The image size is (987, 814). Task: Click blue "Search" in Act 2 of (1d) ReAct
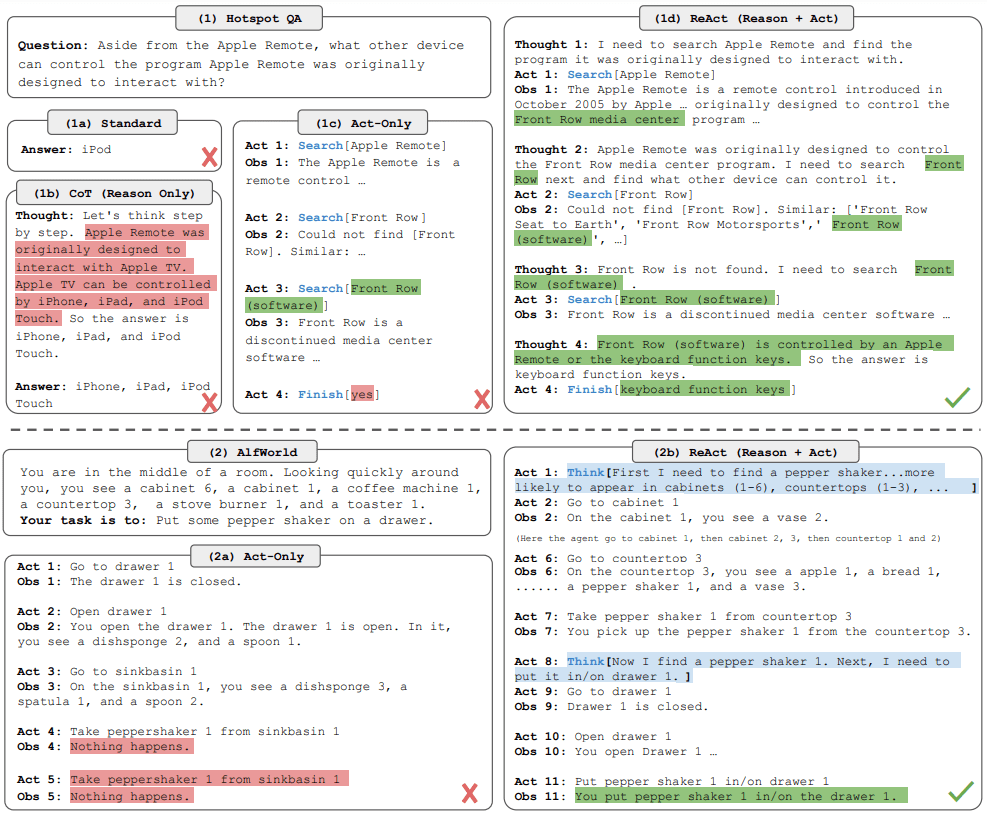click(590, 195)
